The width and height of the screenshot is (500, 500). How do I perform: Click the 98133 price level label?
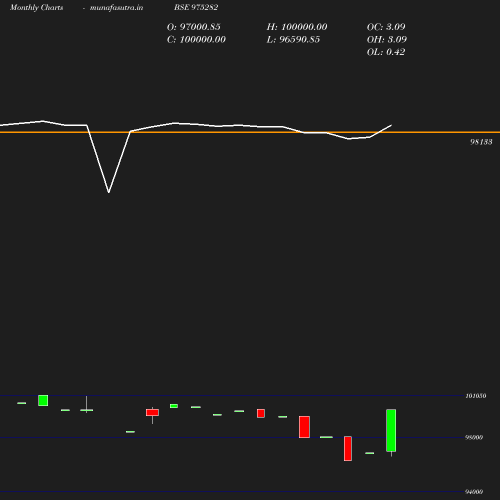(x=481, y=142)
